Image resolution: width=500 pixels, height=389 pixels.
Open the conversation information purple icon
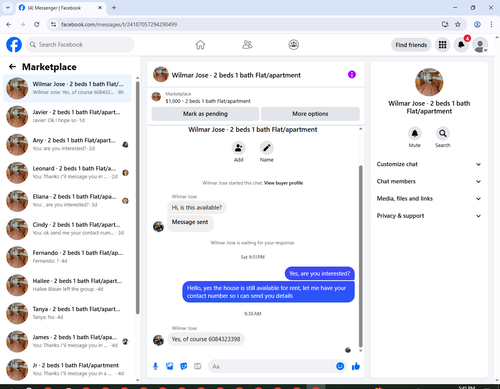352,74
